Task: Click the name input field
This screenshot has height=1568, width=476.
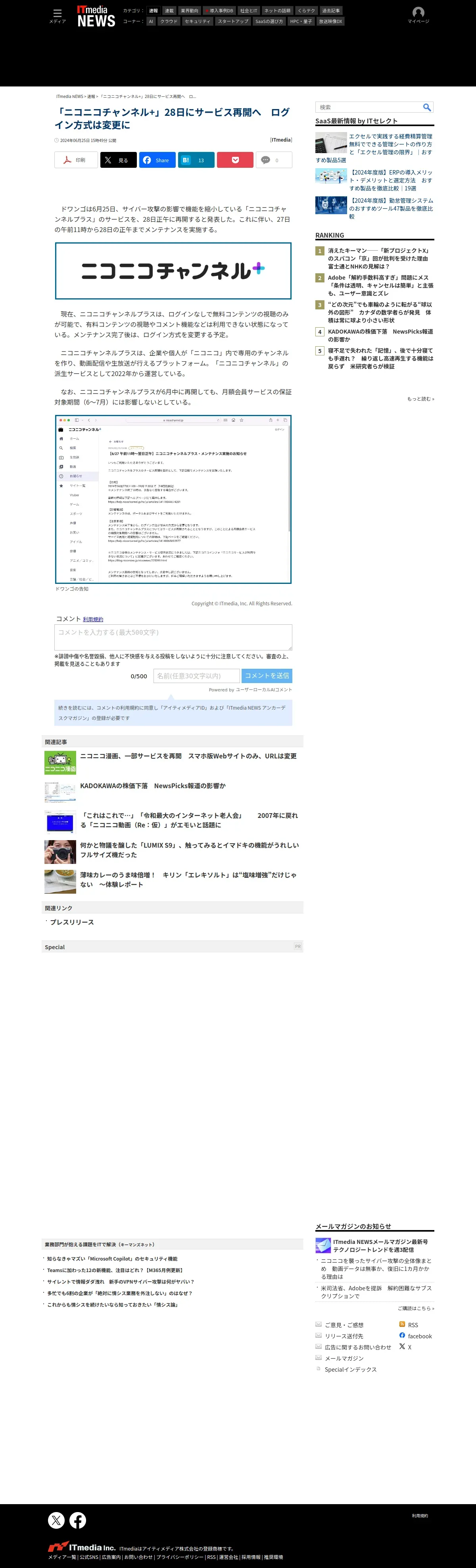Action: click(x=196, y=676)
